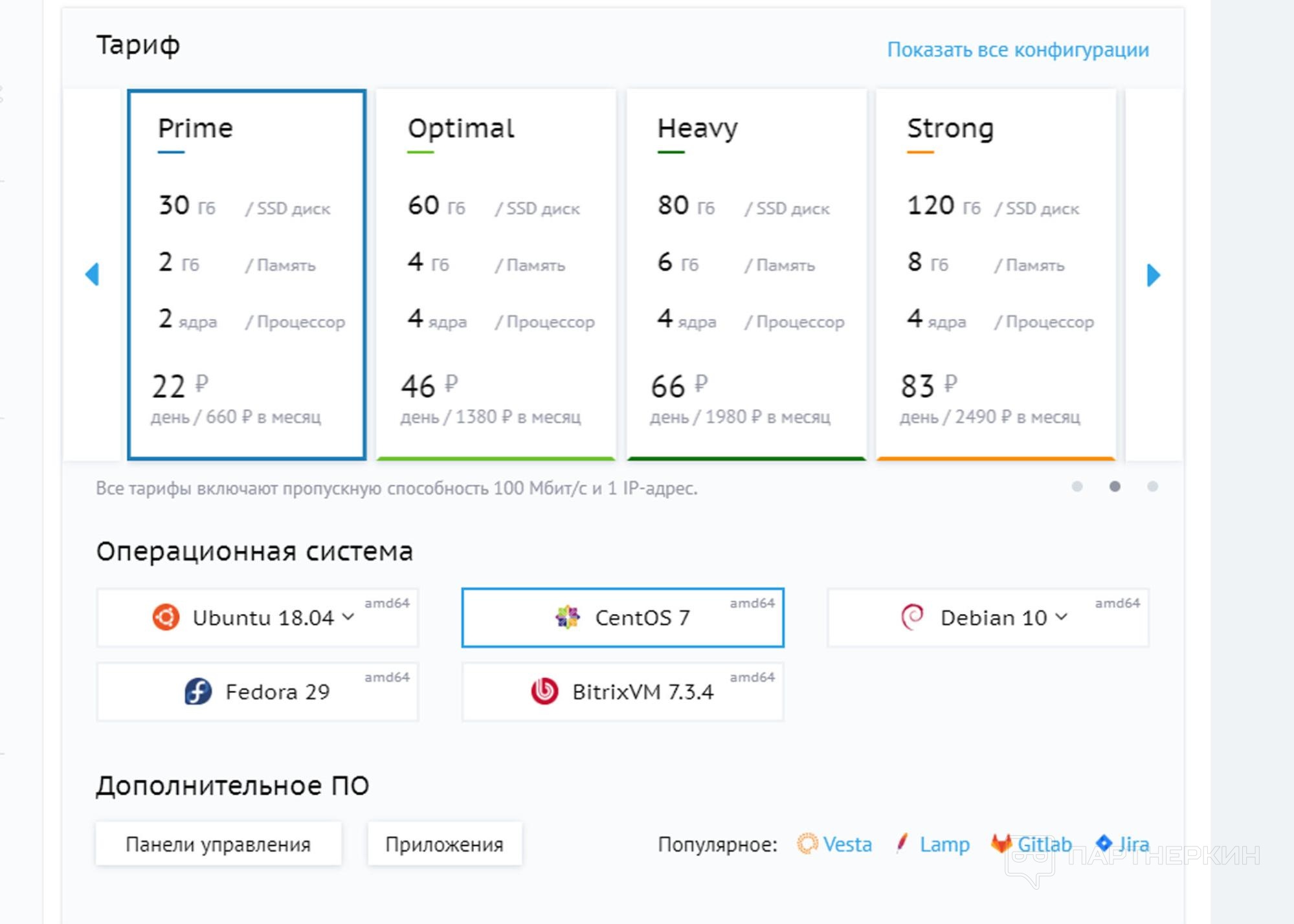Click the Дополнительное ПО heading
The height and width of the screenshot is (924, 1294).
232,786
